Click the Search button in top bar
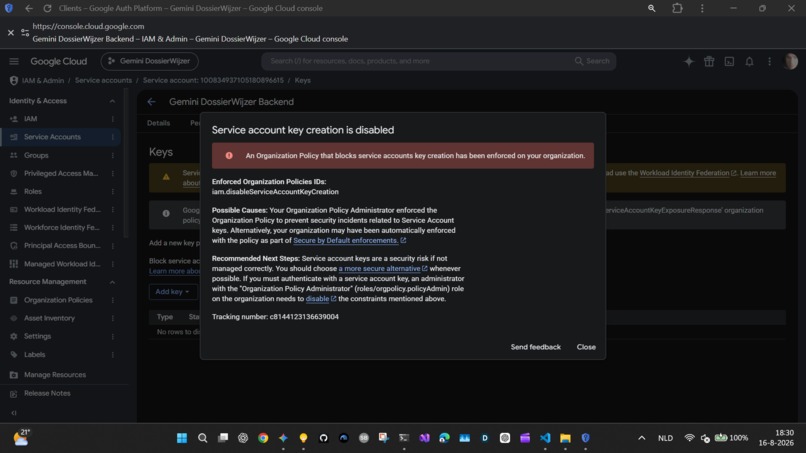This screenshot has width=806, height=453. 592,61
